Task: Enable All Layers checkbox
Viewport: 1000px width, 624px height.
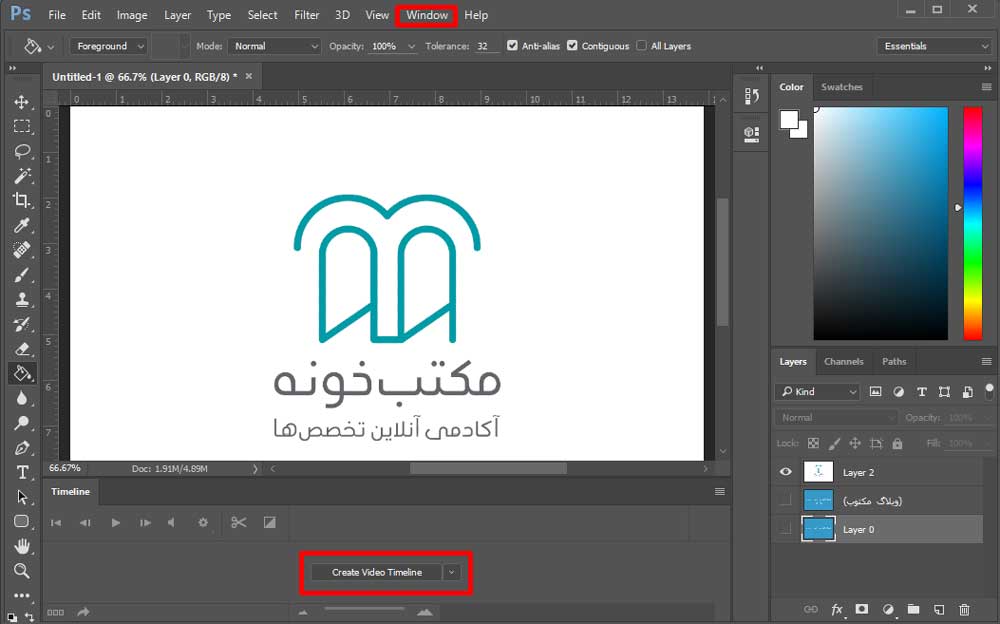Action: click(642, 45)
